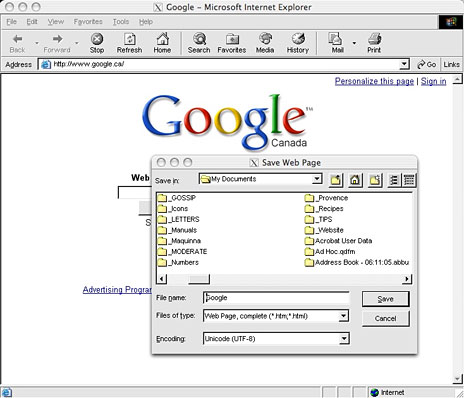Image resolution: width=464 pixels, height=398 pixels.
Task: Open the Edit menu
Action: 32,22
